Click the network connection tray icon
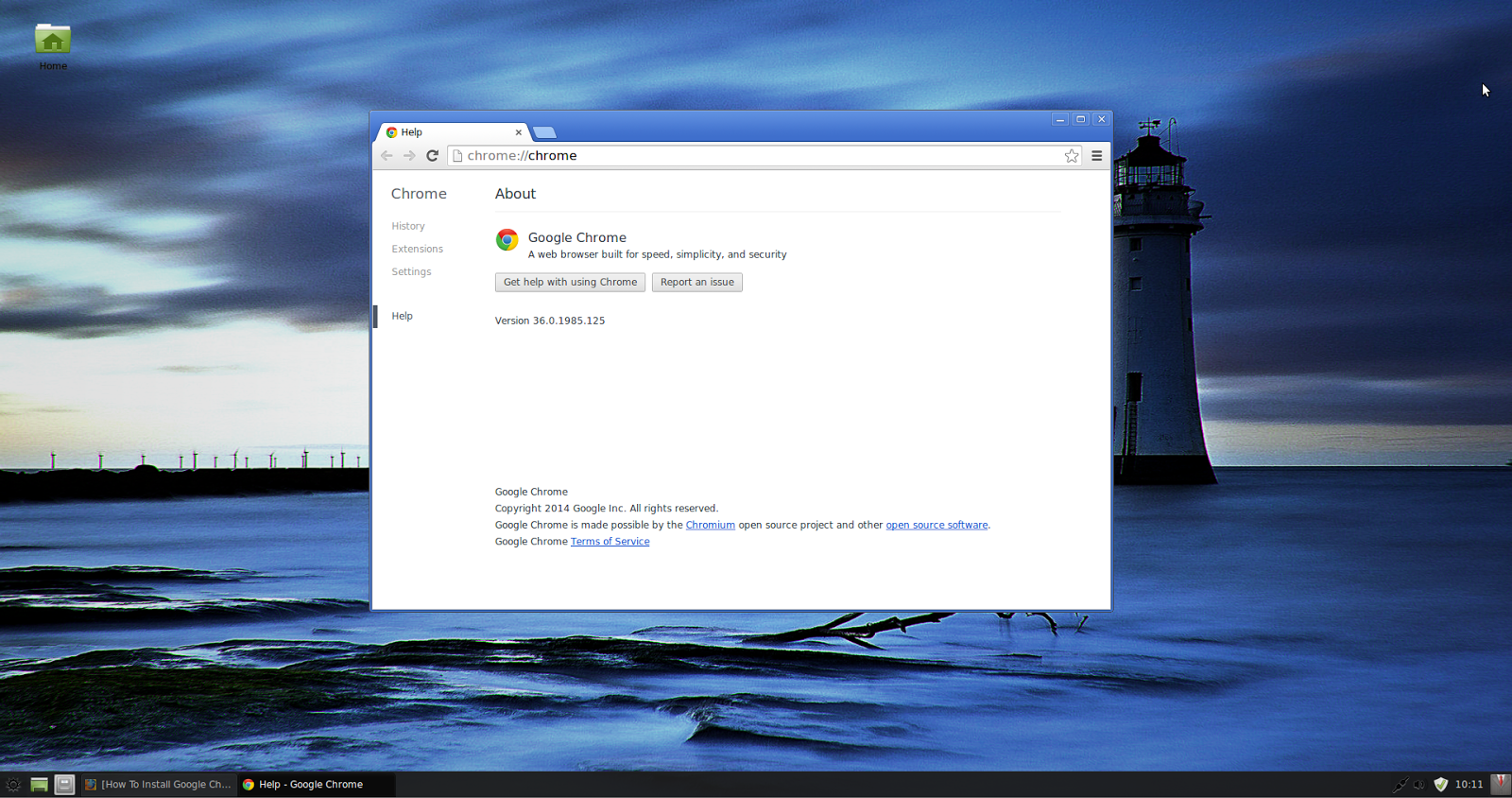The image size is (1512, 798). [x=1400, y=785]
